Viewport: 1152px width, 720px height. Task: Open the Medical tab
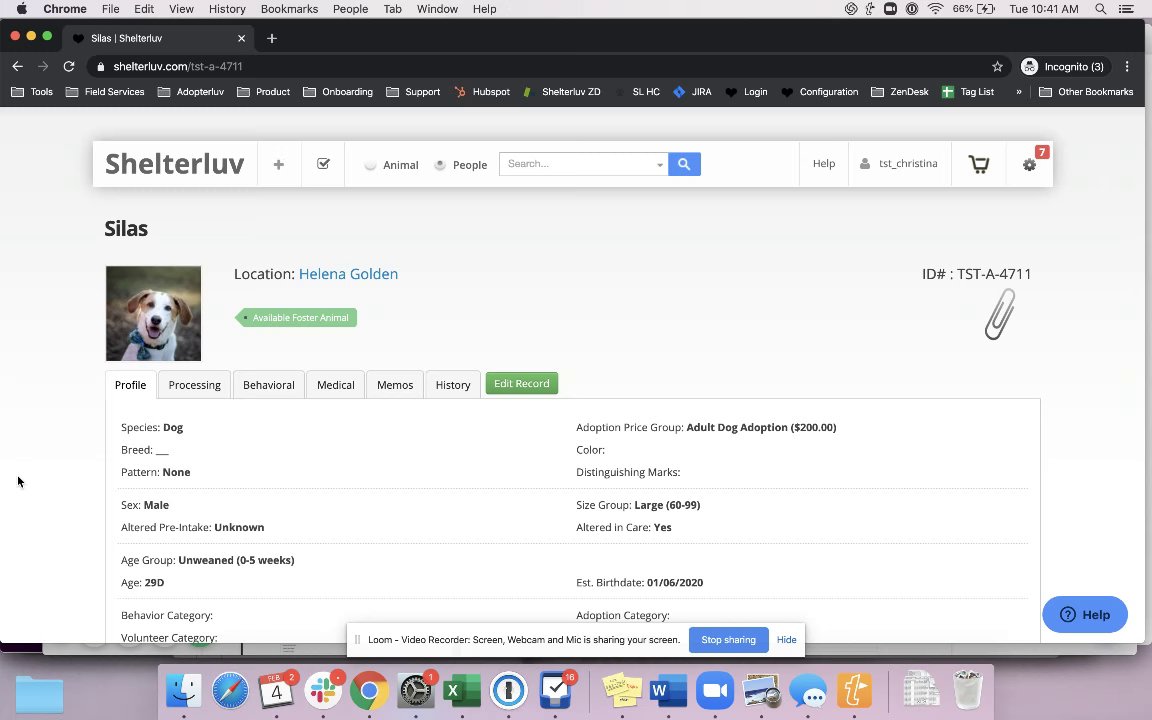click(x=336, y=385)
